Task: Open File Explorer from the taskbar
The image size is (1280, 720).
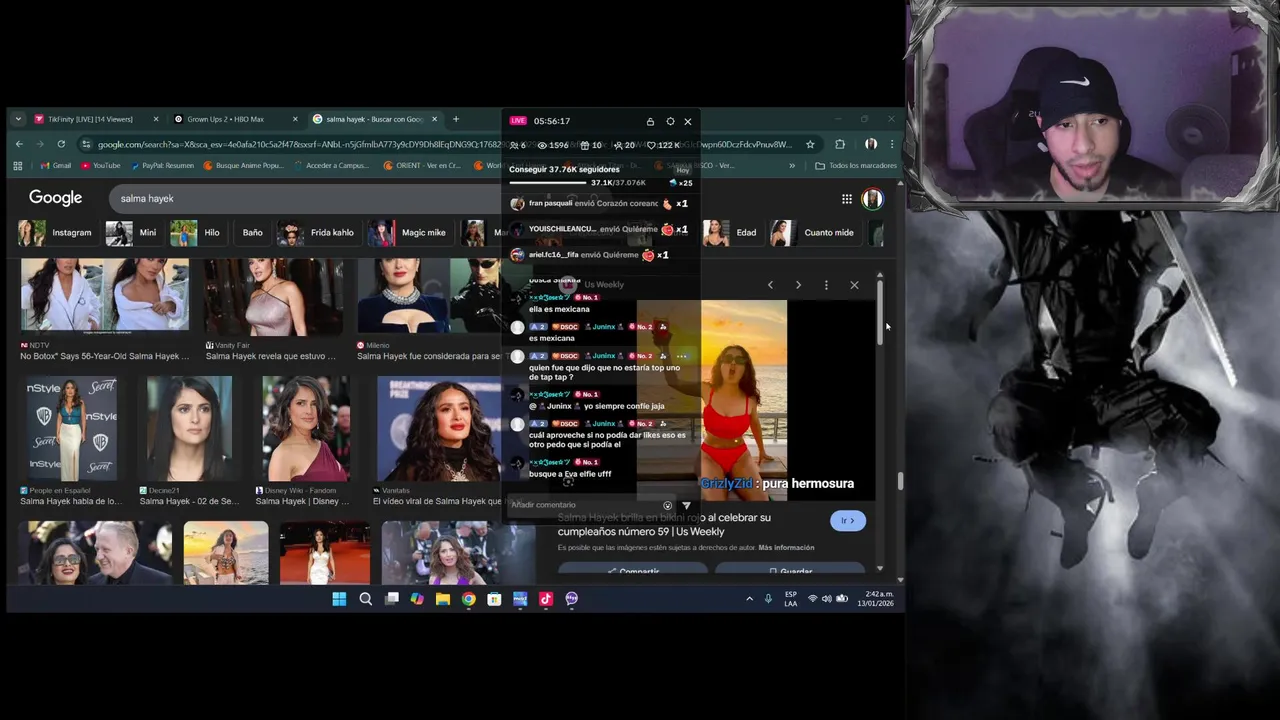Action: [x=443, y=599]
